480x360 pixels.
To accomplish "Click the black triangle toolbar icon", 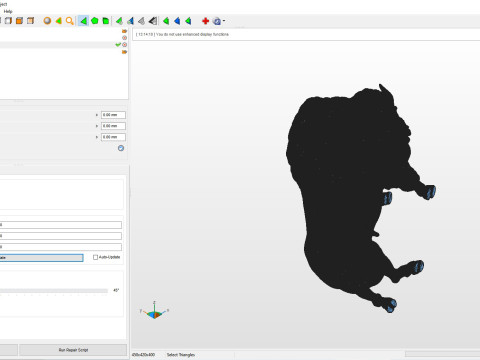I will coord(153,21).
